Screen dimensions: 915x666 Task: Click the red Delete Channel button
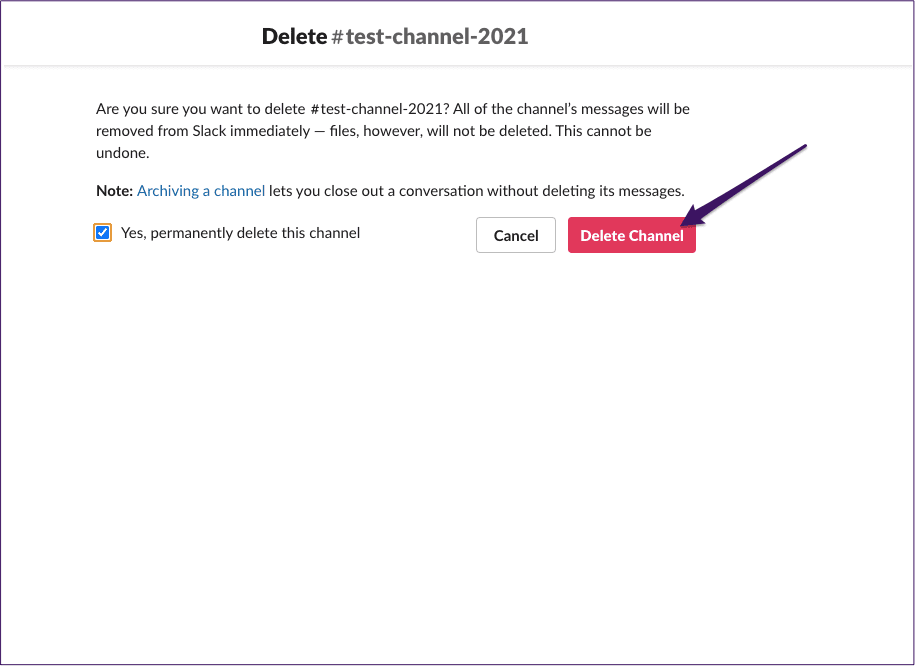pyautogui.click(x=631, y=235)
